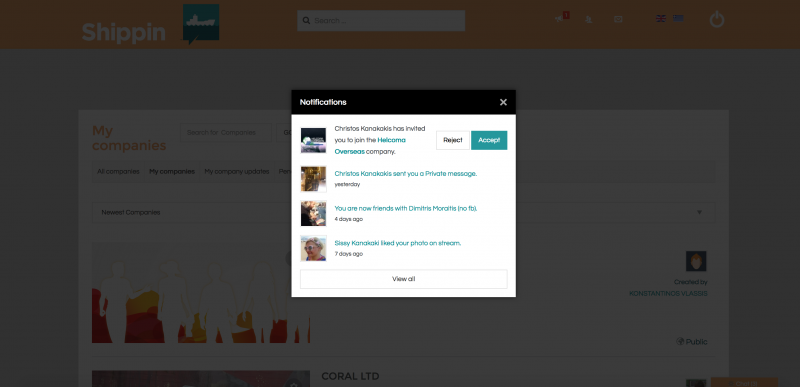Viewport: 800px width, 387px height.
Task: Click Sissy Kanakaki profile thumbnail
Action: click(313, 248)
